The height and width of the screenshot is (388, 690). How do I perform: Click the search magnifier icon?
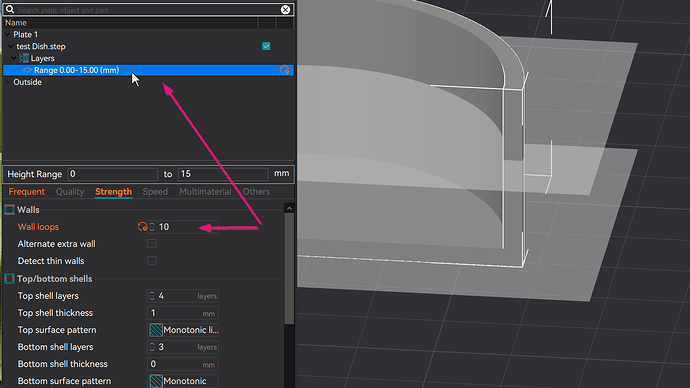(10, 9)
